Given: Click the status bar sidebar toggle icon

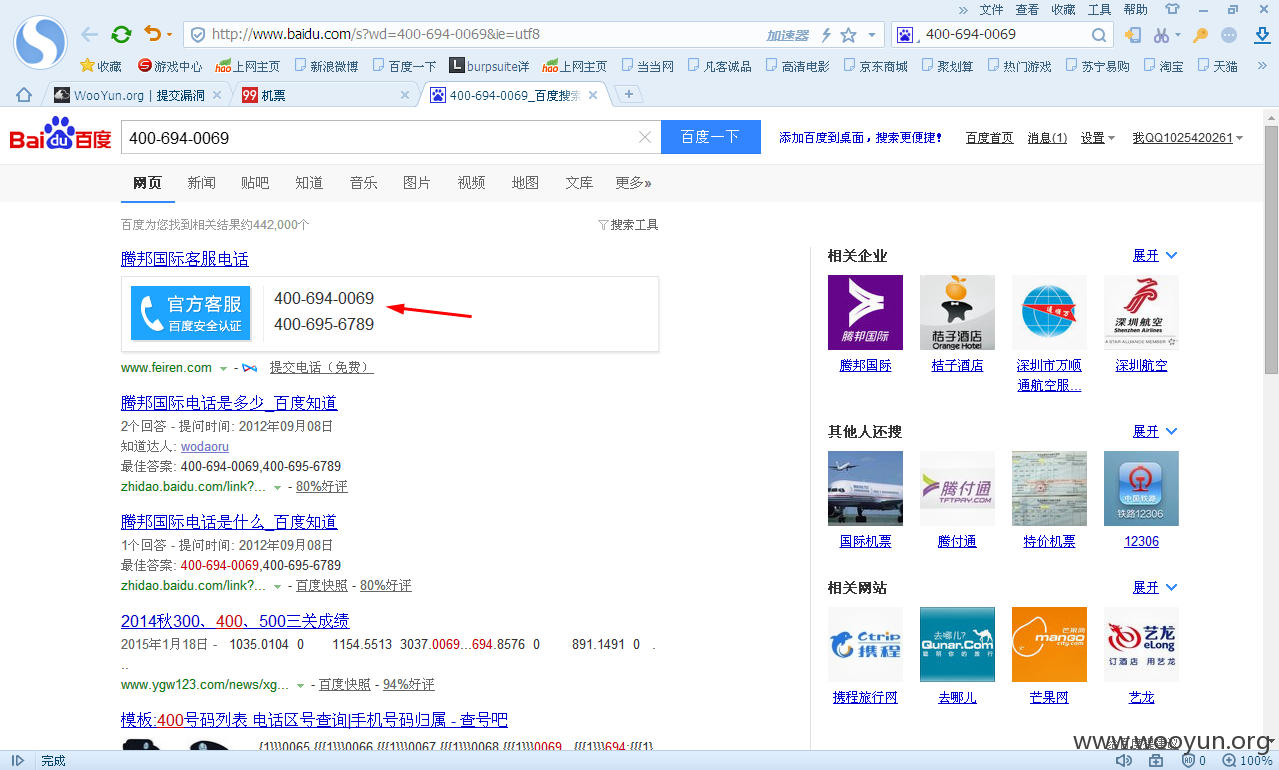Looking at the screenshot, I should point(18,760).
